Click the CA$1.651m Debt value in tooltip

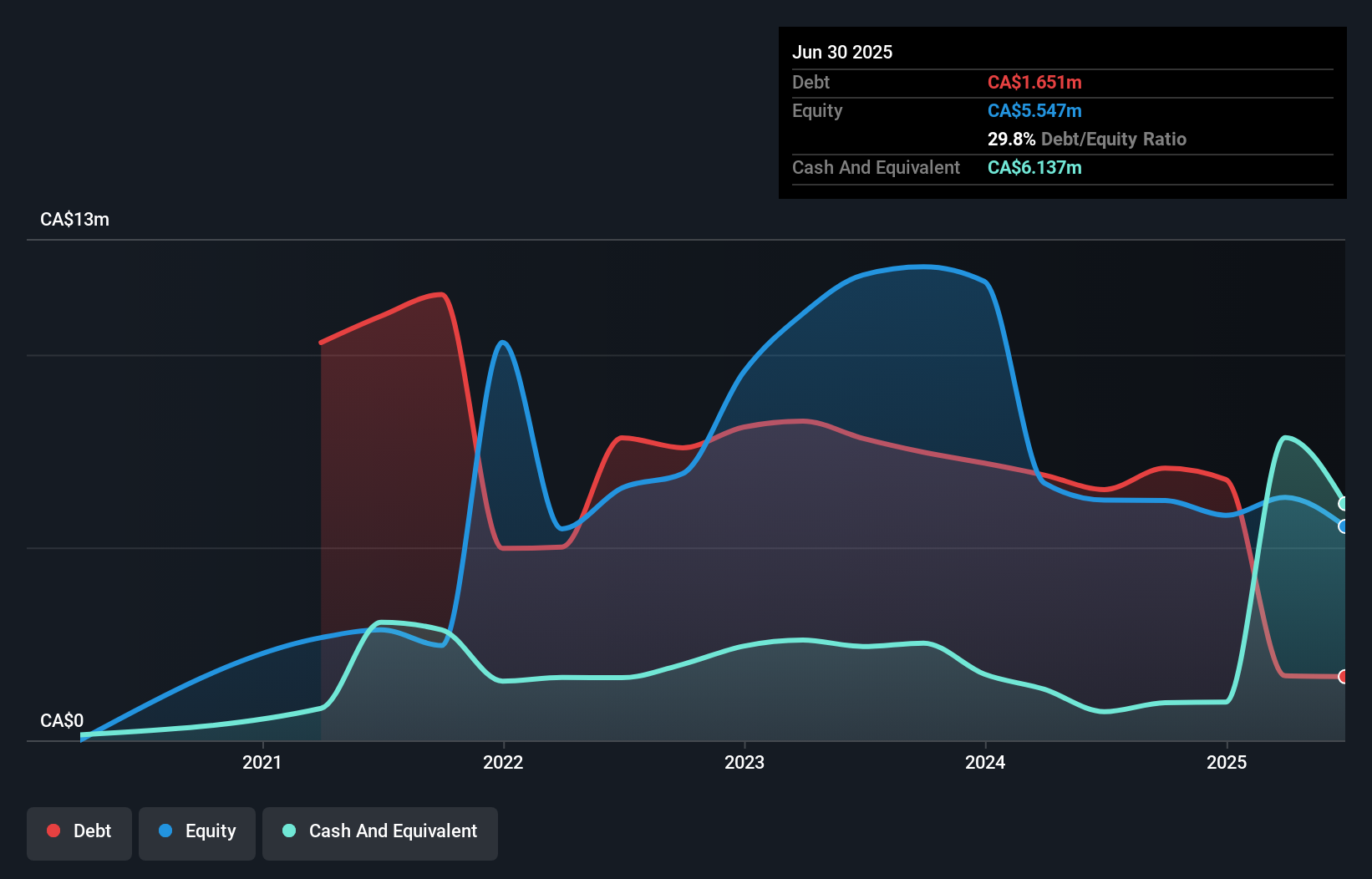(1034, 82)
